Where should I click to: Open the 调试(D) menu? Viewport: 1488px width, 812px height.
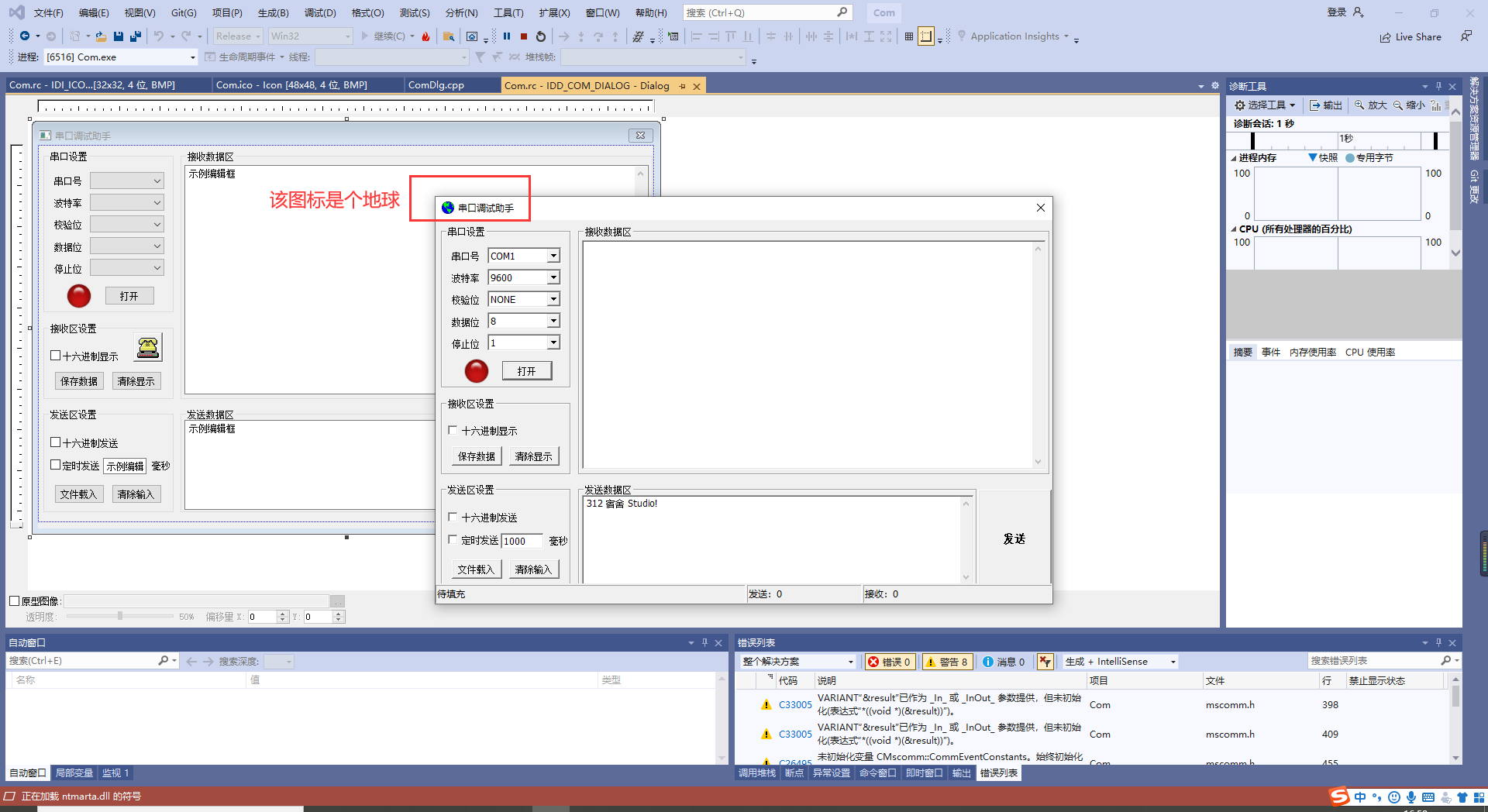click(320, 12)
